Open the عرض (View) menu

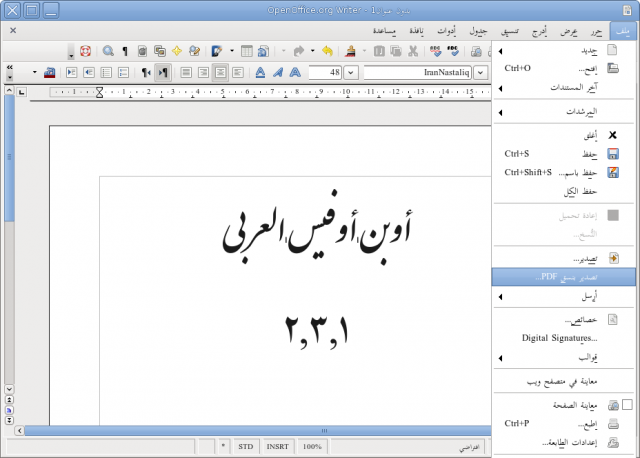(x=569, y=31)
